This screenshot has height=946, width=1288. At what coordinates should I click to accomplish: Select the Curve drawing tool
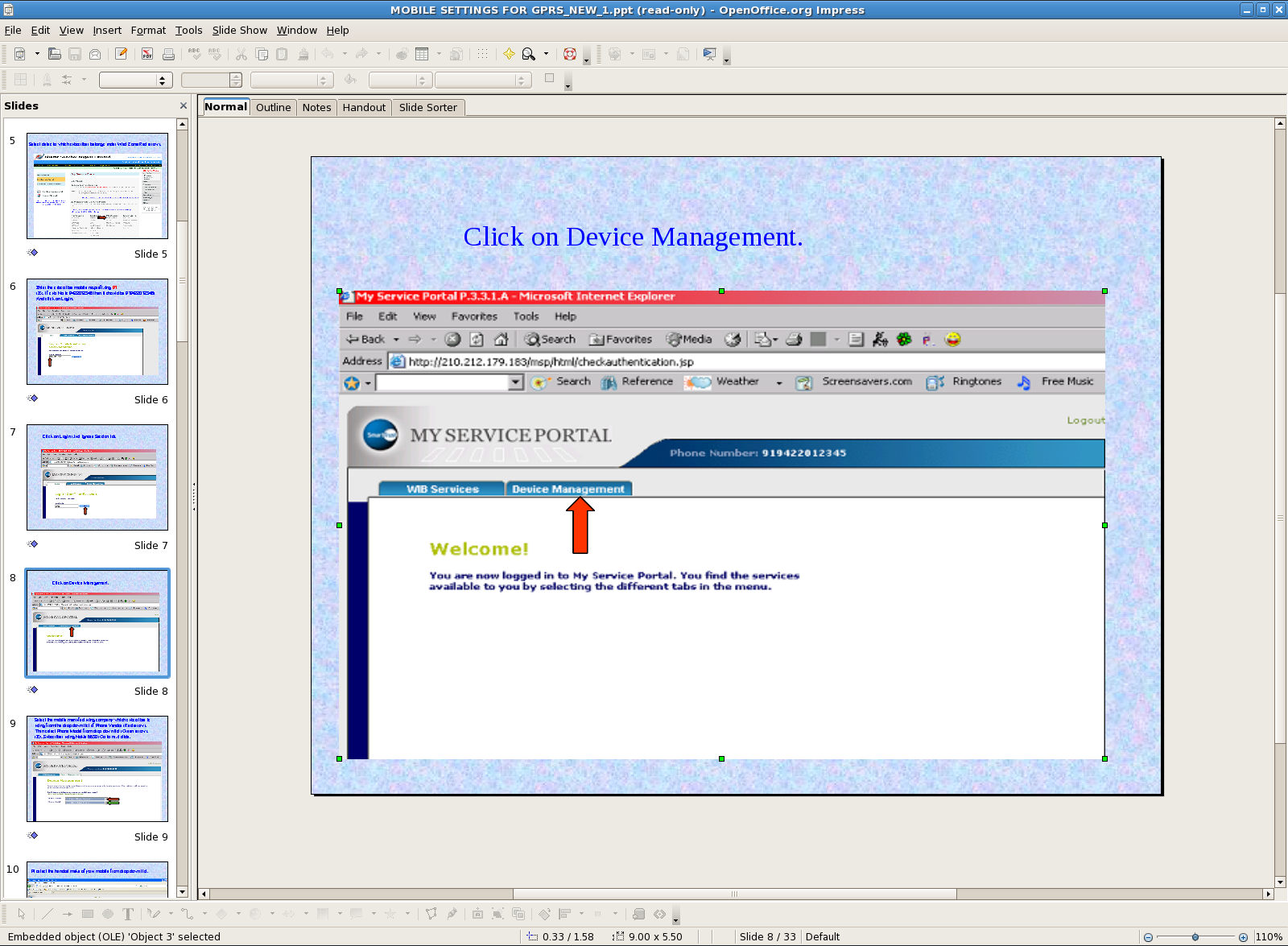click(154, 914)
